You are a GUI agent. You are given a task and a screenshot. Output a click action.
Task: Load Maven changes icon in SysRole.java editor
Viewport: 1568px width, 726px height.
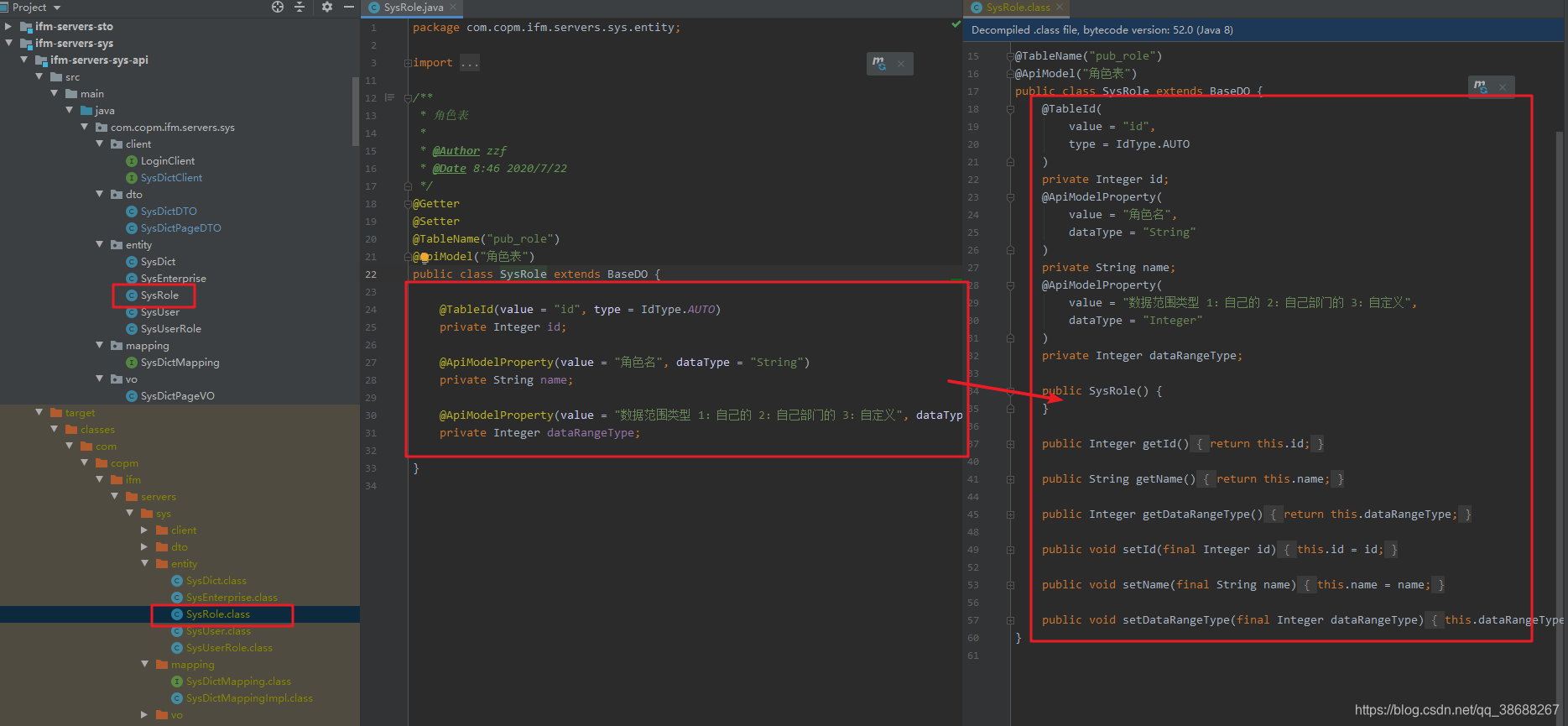point(878,63)
